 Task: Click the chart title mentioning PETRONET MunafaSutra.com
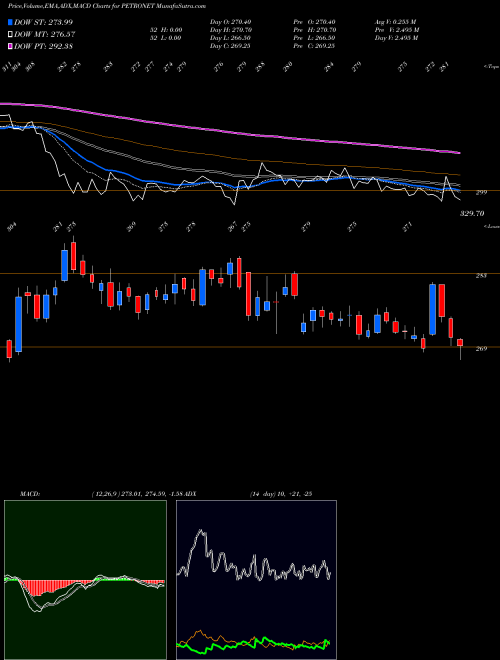pos(107,6)
